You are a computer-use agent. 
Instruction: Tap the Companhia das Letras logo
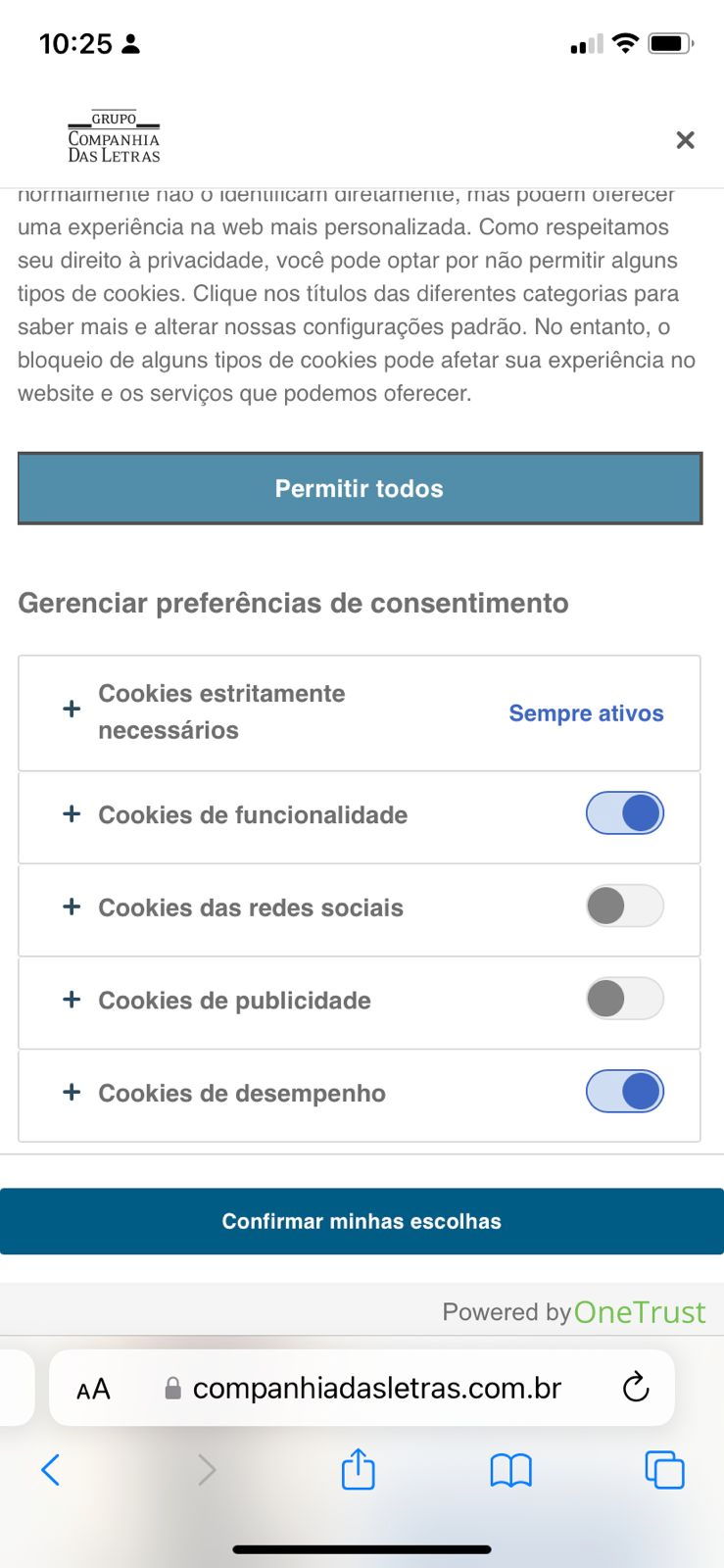pos(114,137)
